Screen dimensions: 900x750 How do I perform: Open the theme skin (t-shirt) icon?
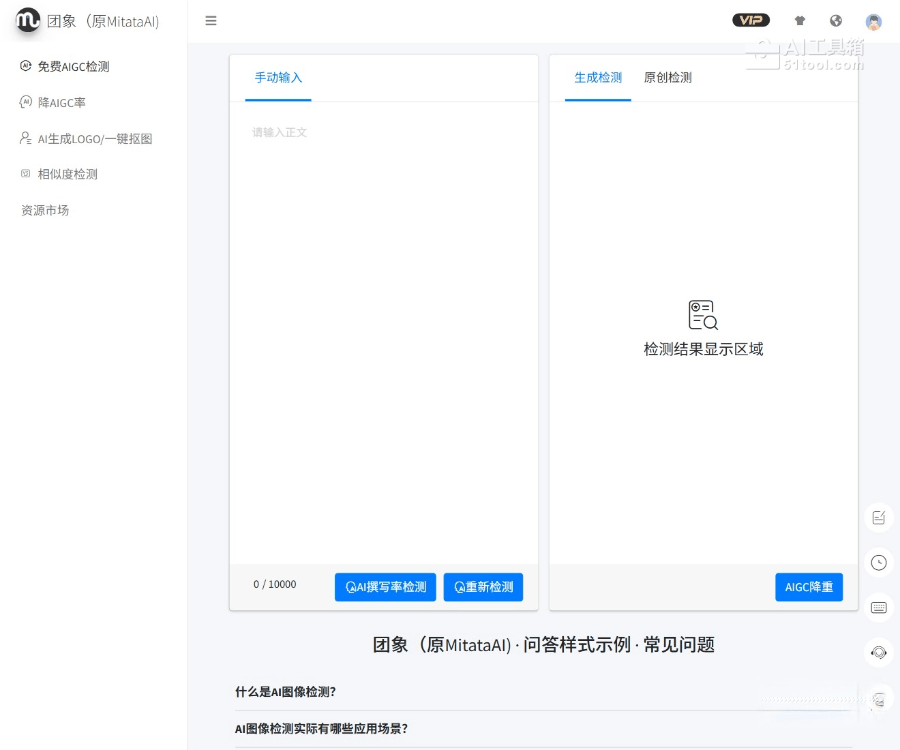pos(799,21)
